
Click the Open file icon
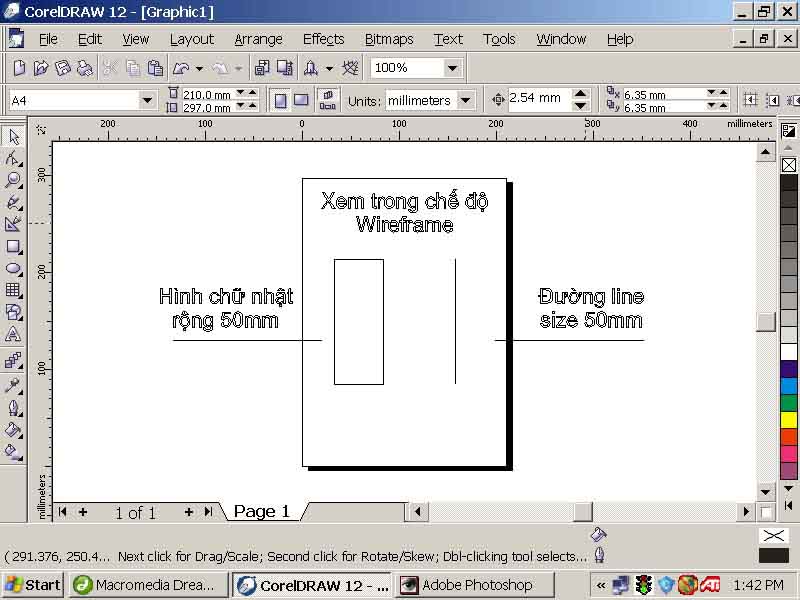[x=41, y=68]
